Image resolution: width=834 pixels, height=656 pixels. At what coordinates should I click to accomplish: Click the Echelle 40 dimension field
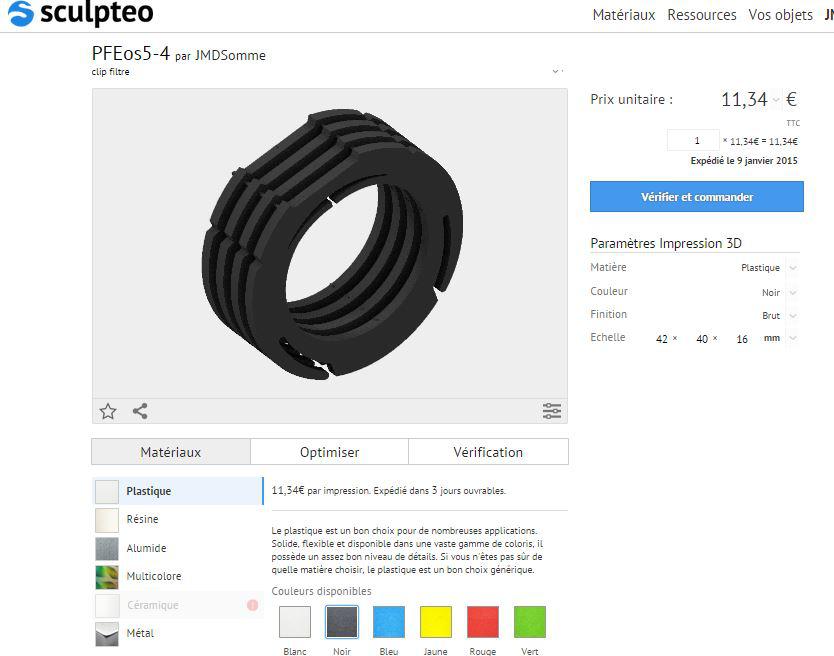click(x=702, y=338)
